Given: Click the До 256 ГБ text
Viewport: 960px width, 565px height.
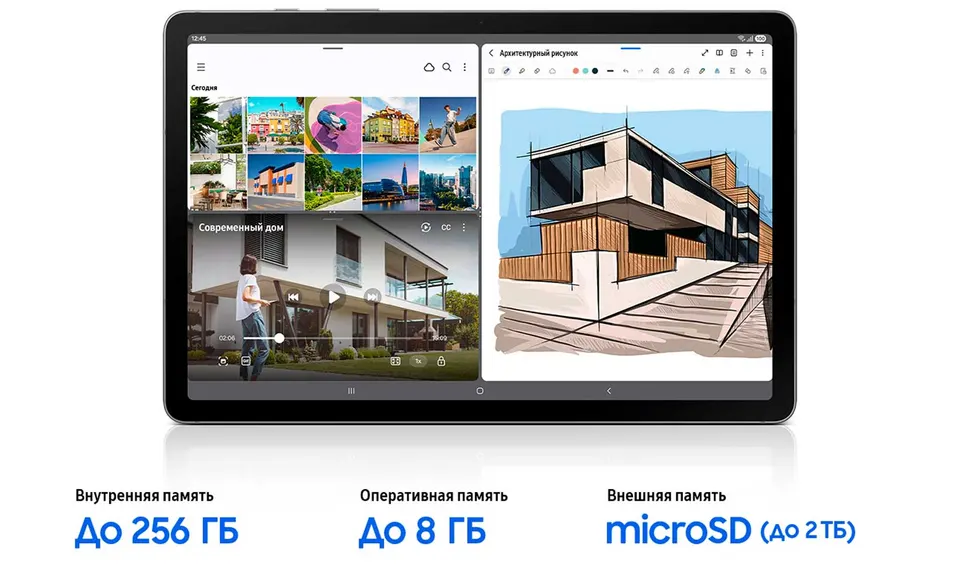Looking at the screenshot, I should (x=156, y=530).
